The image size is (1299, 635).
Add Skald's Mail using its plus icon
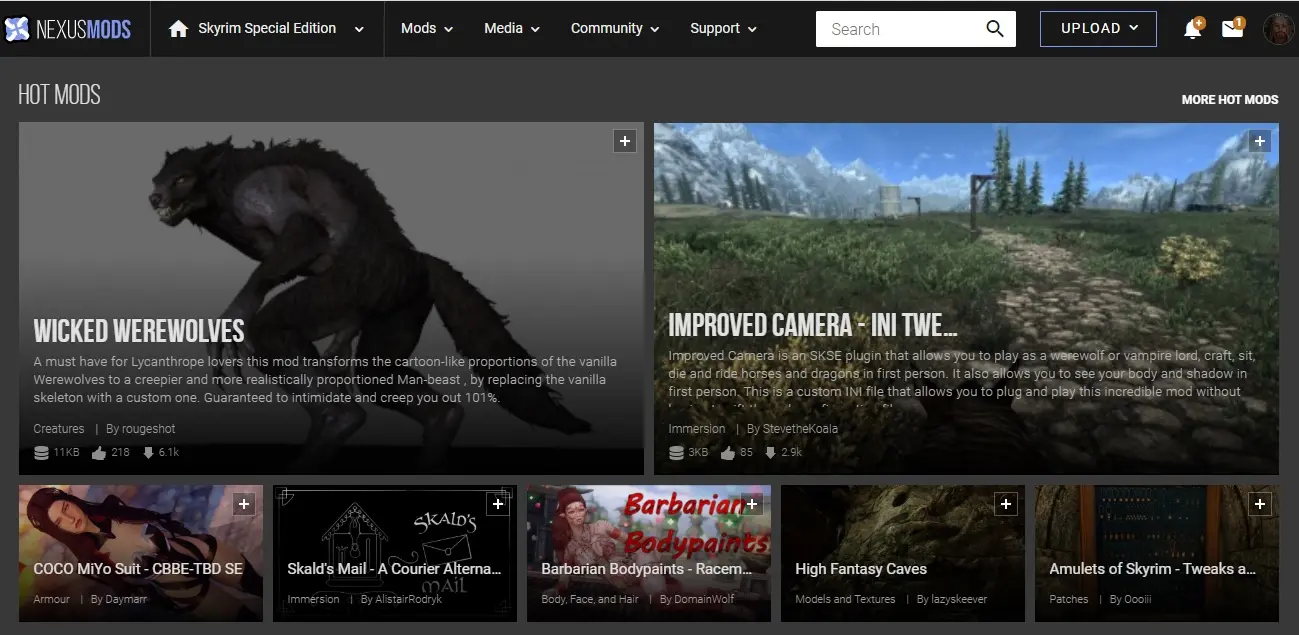coord(498,505)
